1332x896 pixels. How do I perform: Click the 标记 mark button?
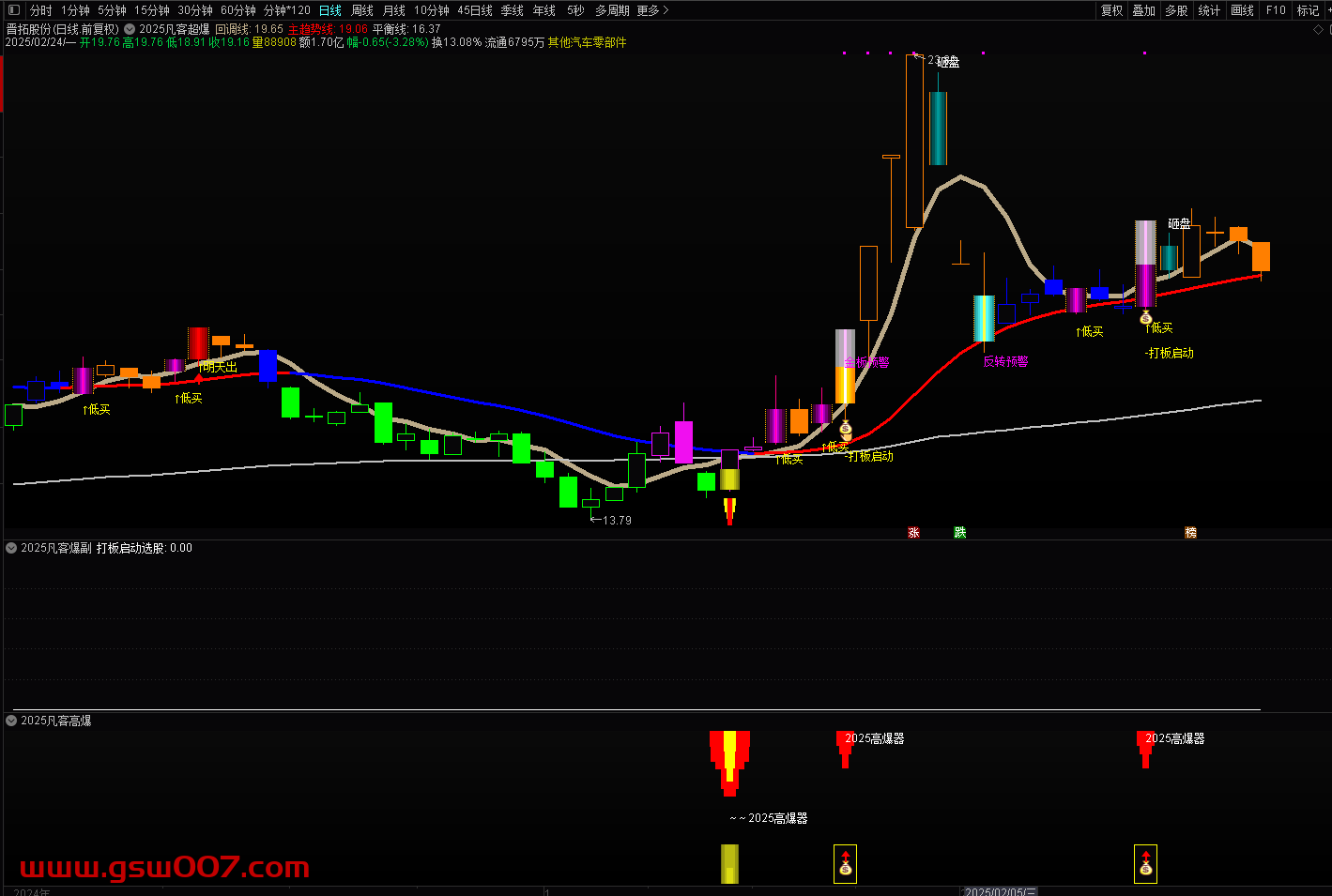pyautogui.click(x=1308, y=10)
